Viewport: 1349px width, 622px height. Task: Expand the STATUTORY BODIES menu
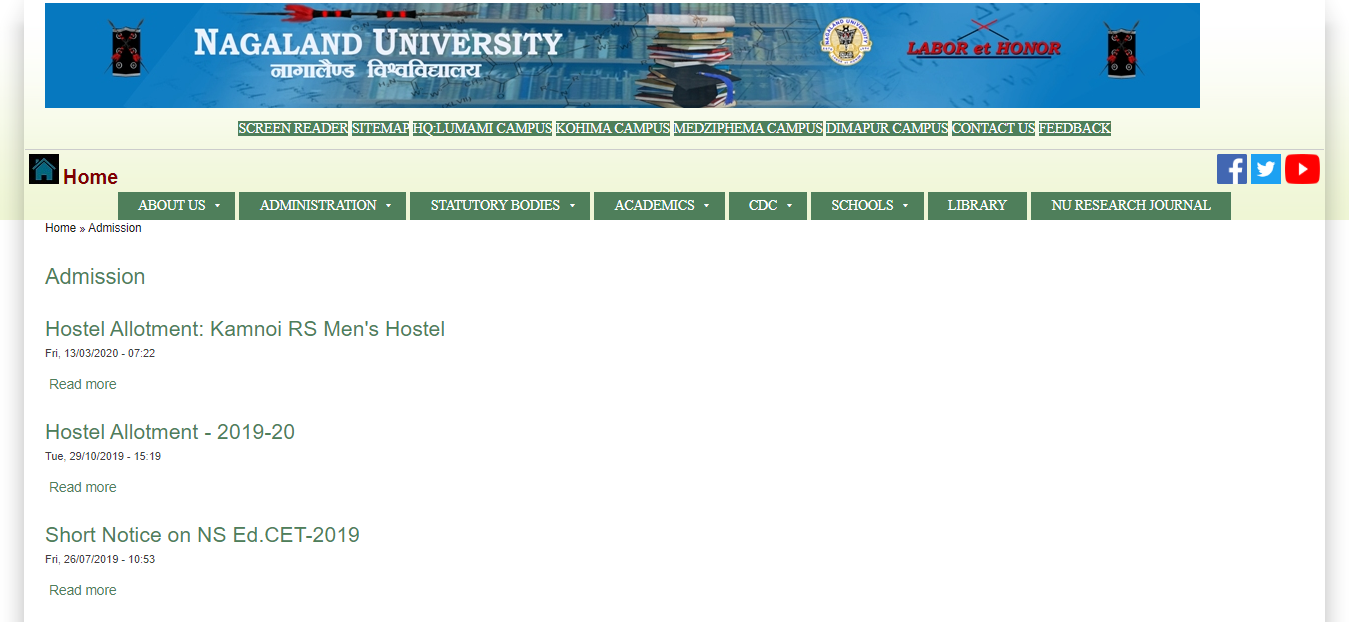tap(499, 205)
